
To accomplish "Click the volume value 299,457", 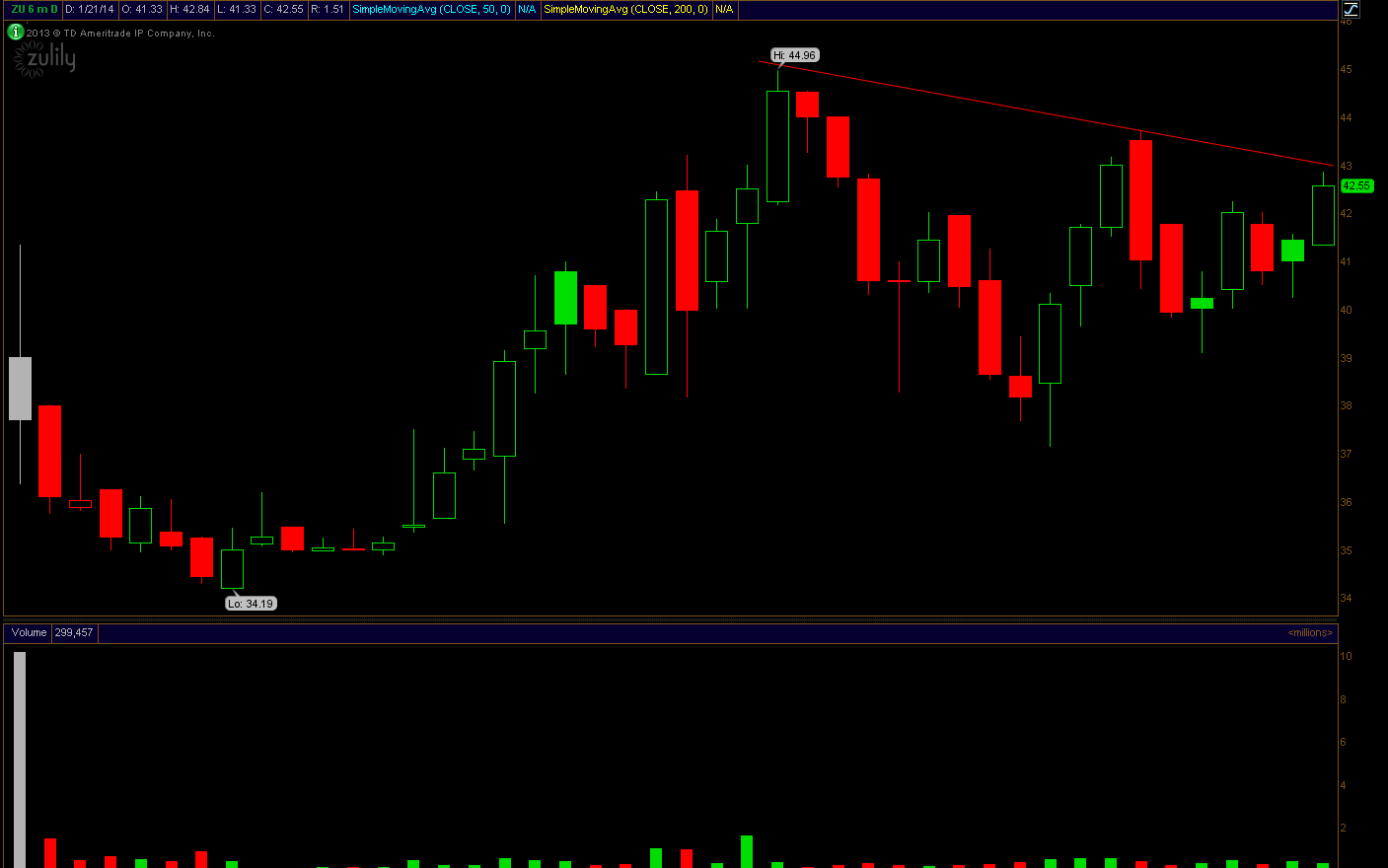I will click(x=74, y=632).
